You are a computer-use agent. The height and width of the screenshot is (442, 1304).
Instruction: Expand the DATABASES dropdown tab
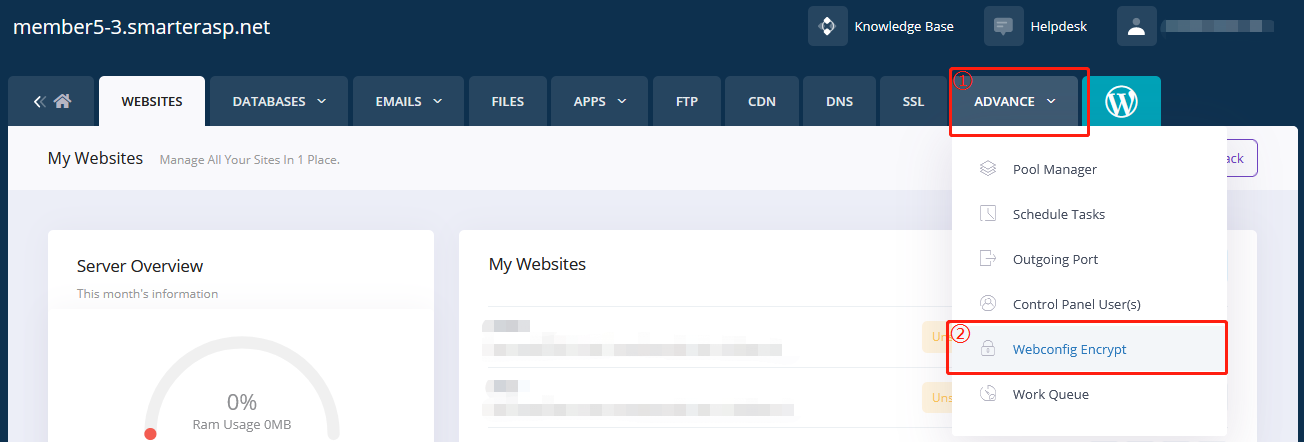pos(279,101)
